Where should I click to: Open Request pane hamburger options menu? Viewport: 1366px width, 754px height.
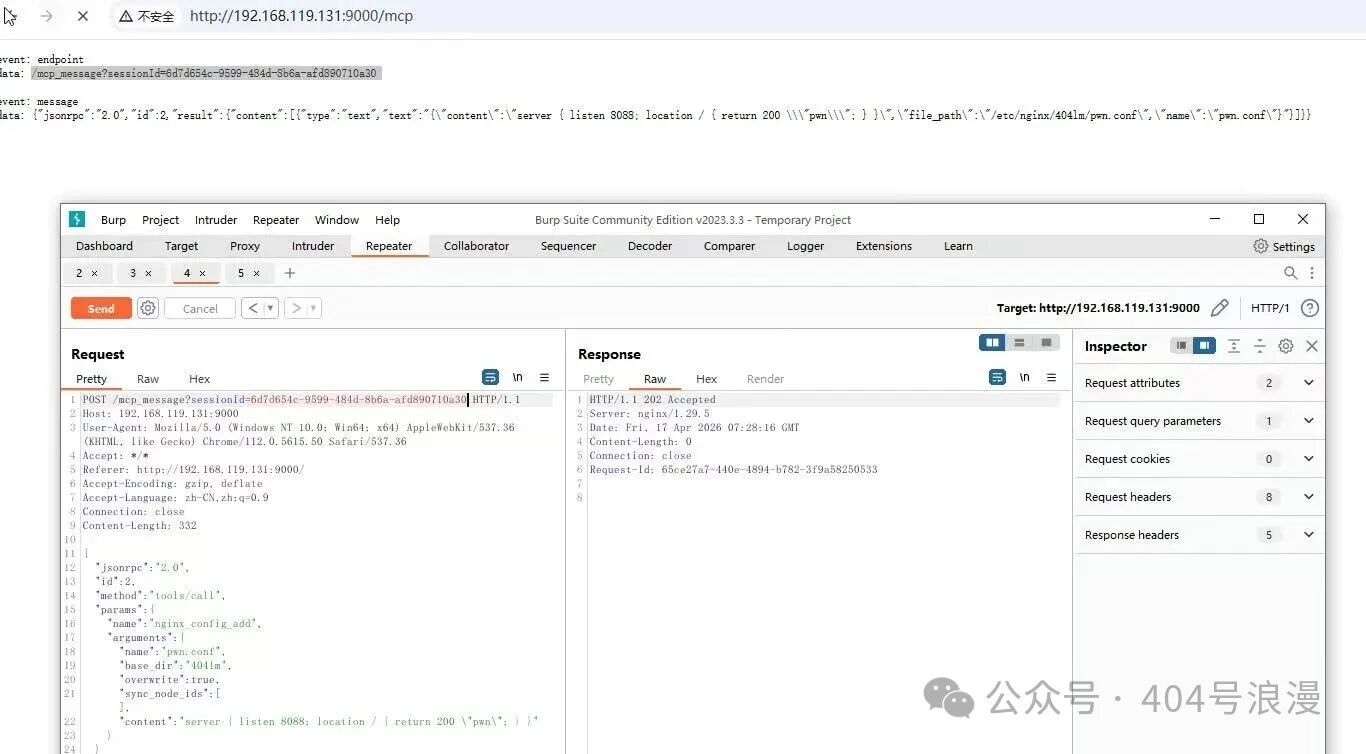(545, 377)
